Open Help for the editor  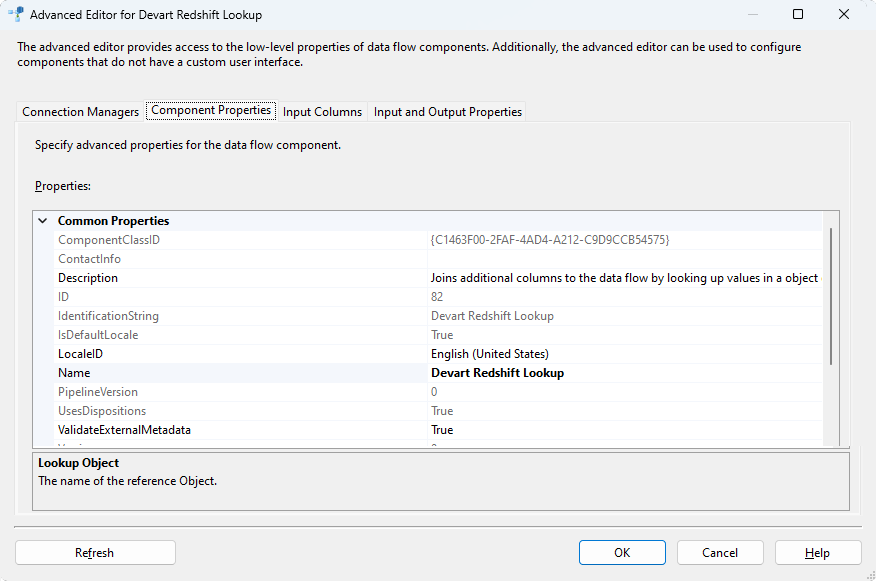point(817,552)
